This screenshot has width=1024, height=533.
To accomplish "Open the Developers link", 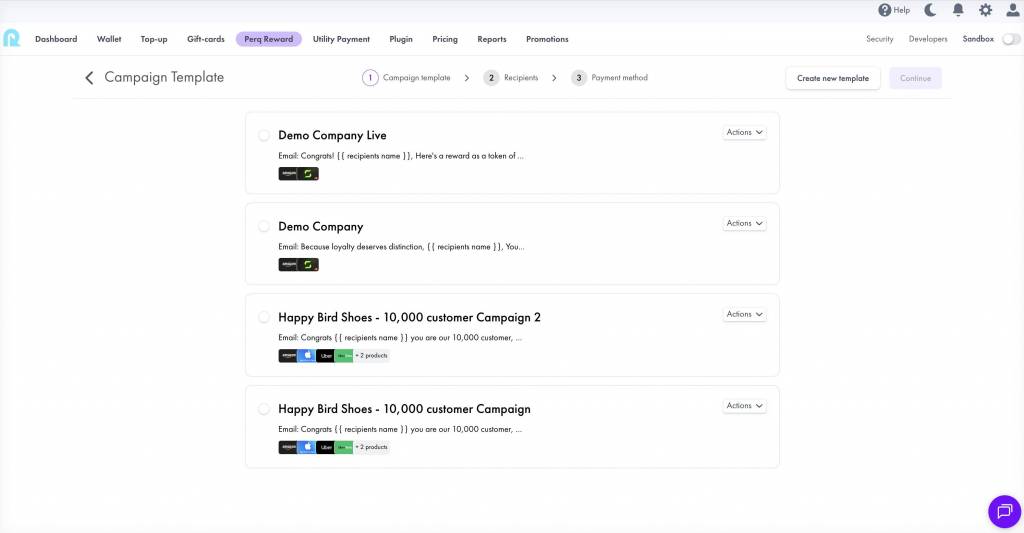I will (x=928, y=39).
